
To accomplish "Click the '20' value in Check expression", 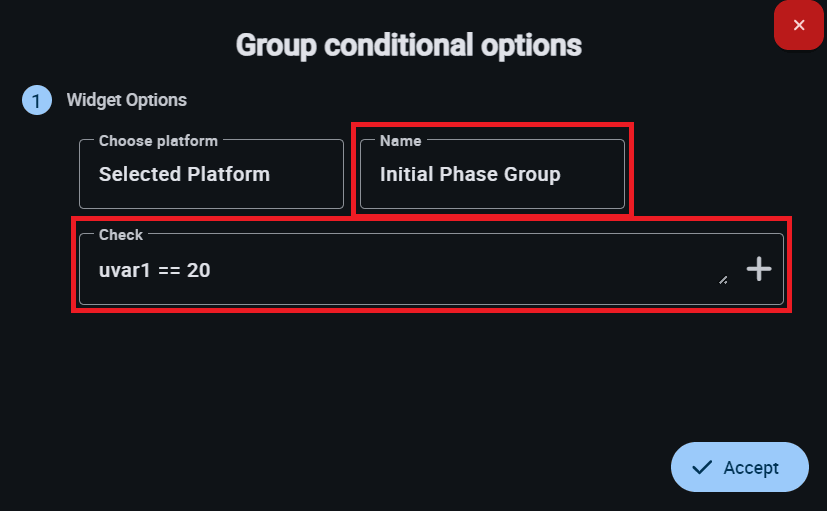I will coord(198,270).
